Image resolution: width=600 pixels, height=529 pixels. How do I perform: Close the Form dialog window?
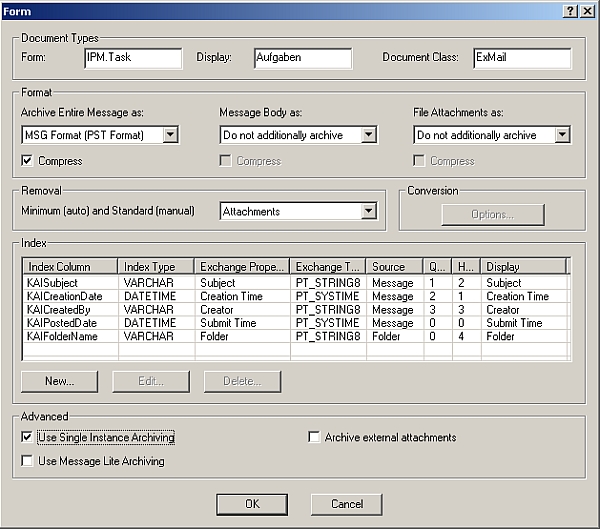point(586,10)
